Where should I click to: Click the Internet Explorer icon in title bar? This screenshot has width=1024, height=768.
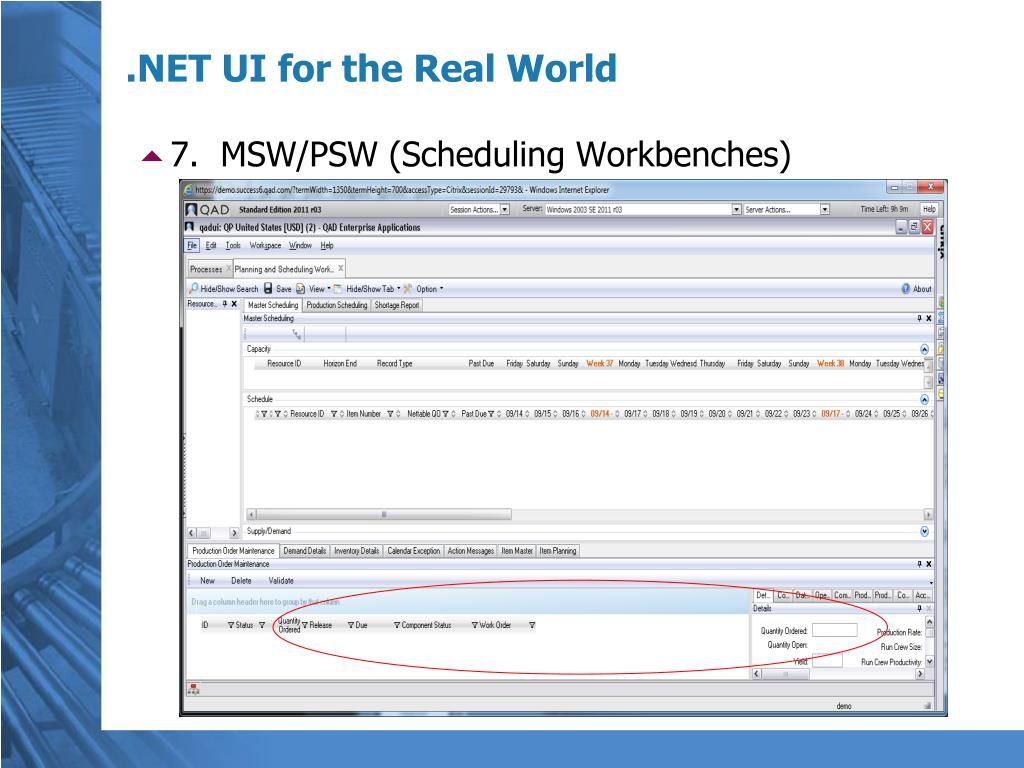click(188, 190)
